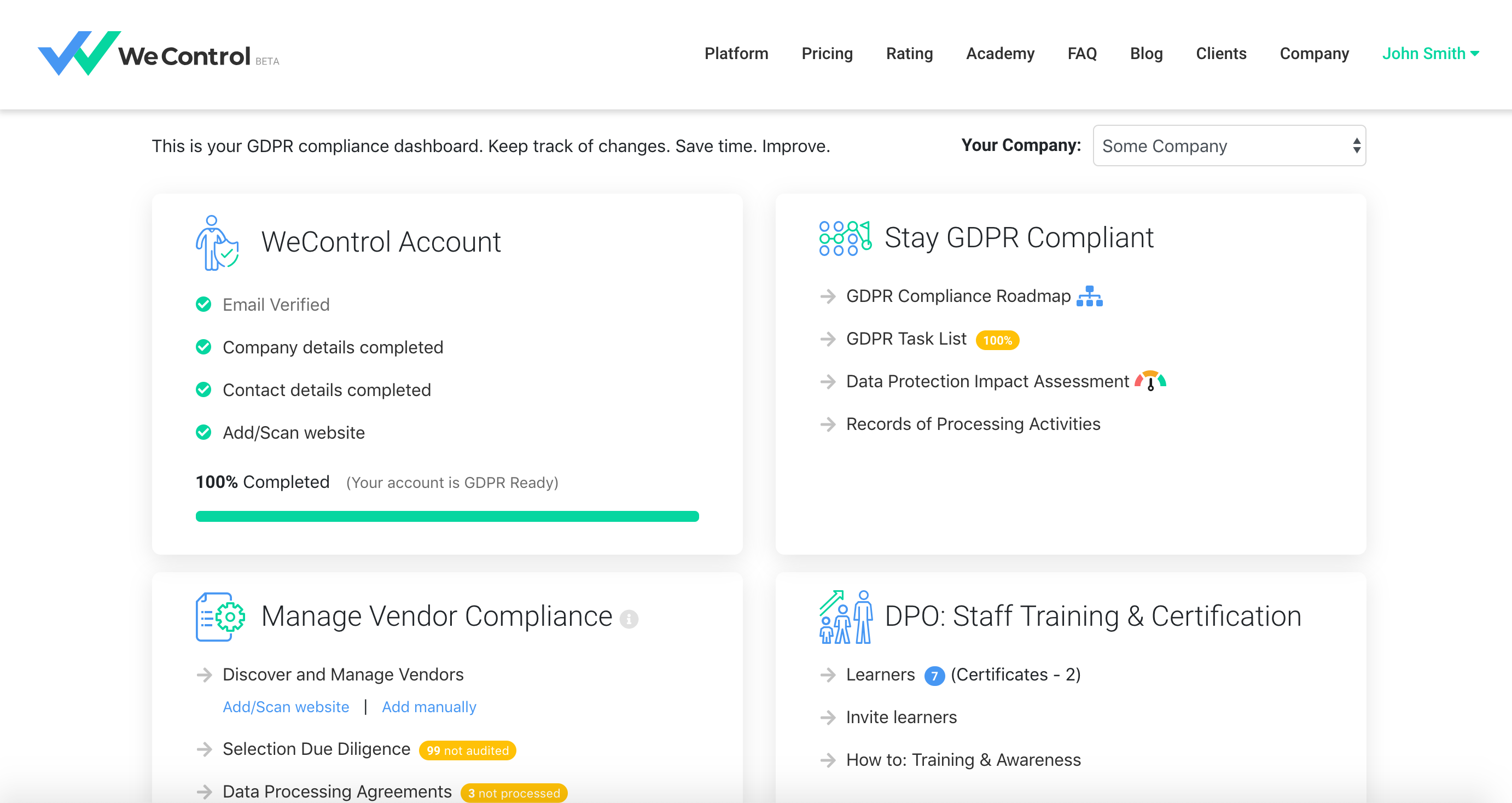Open the Your Company select box
1512x803 pixels.
tap(1229, 146)
